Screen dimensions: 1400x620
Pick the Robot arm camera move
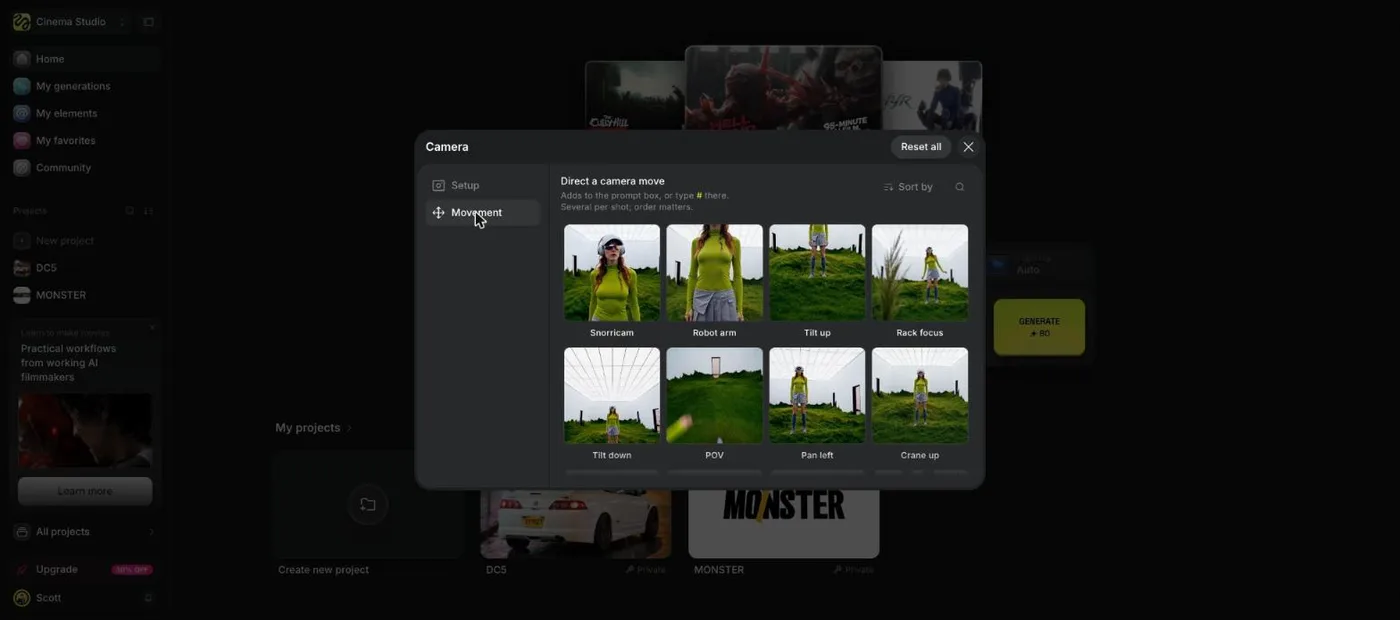tap(714, 281)
